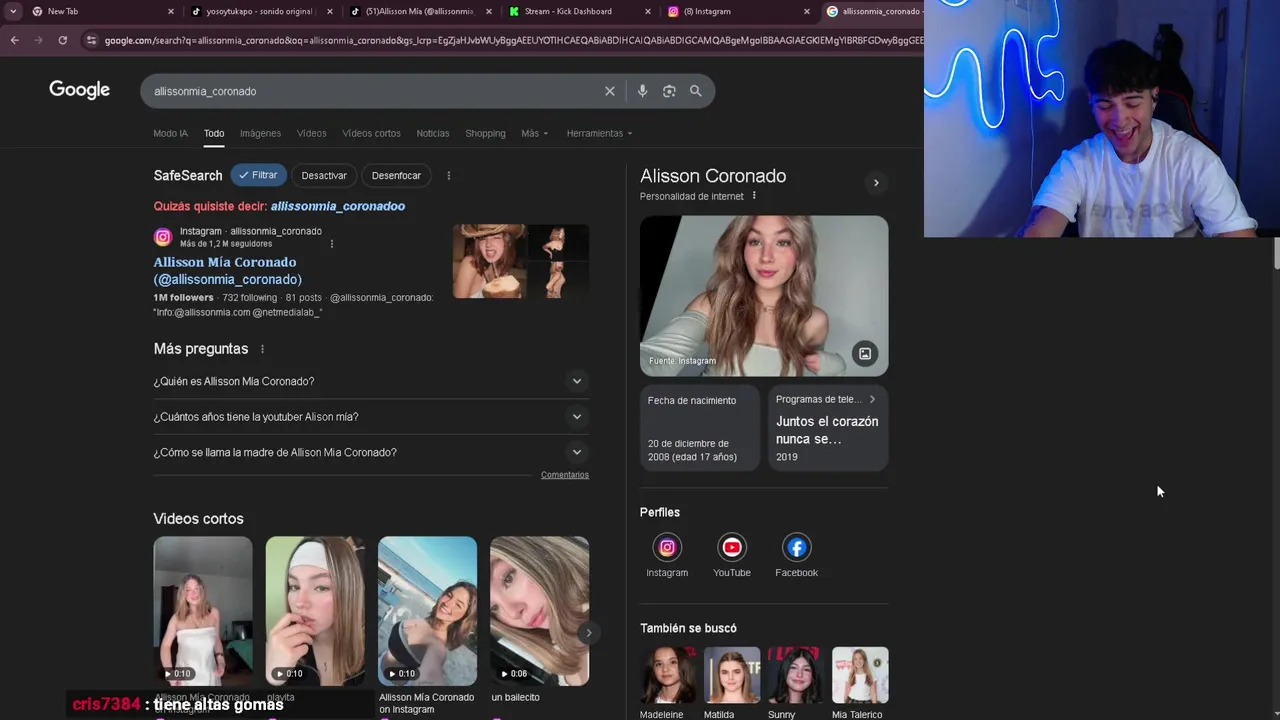
Task: Open the Instagram result image preview
Action: click(x=520, y=261)
